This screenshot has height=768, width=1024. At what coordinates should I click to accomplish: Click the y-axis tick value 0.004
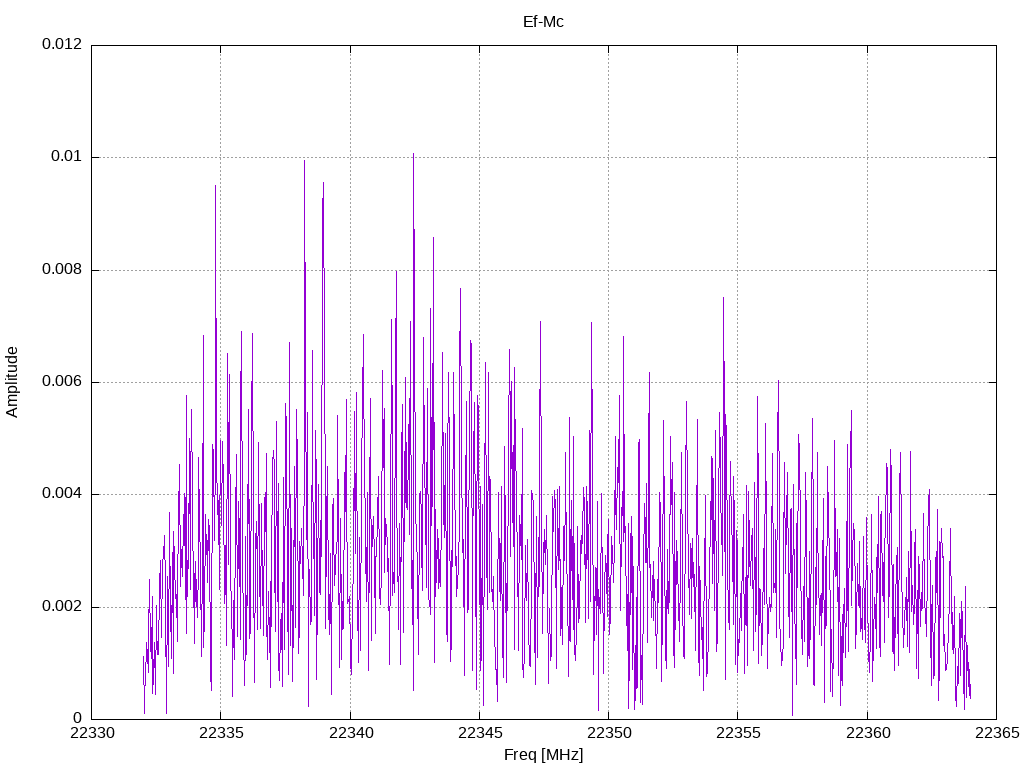point(62,494)
